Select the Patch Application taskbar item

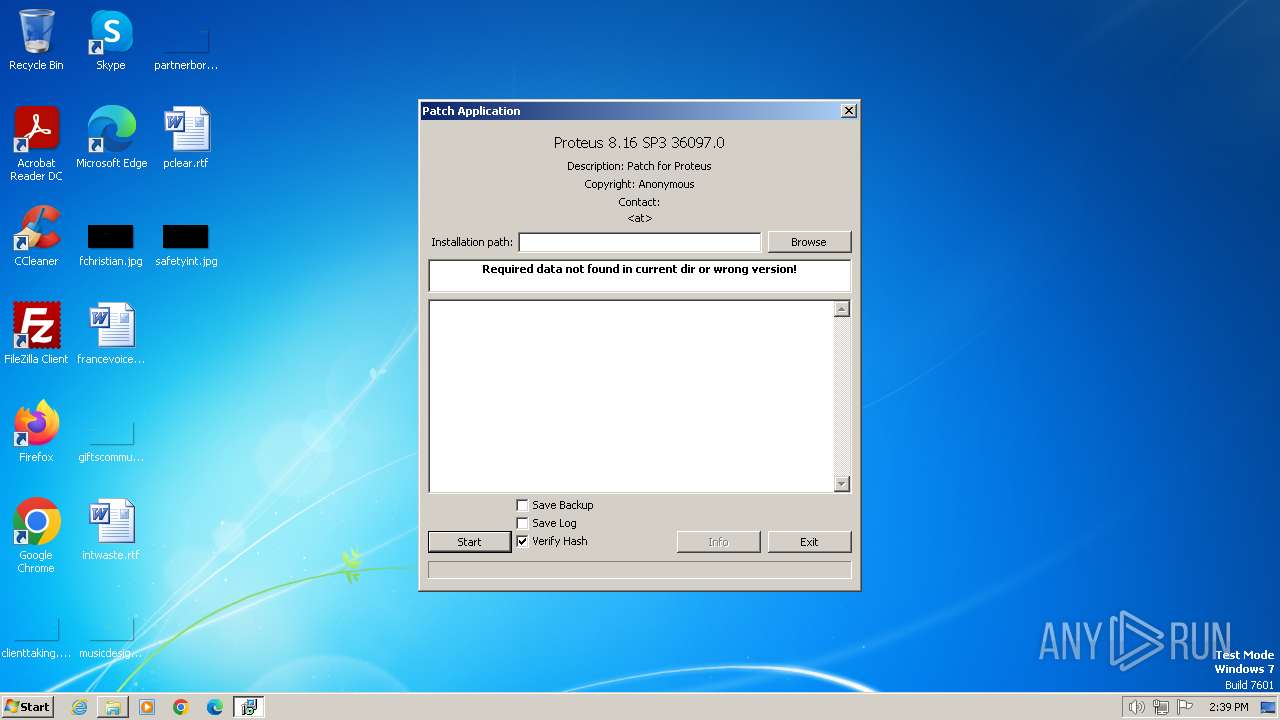249,707
